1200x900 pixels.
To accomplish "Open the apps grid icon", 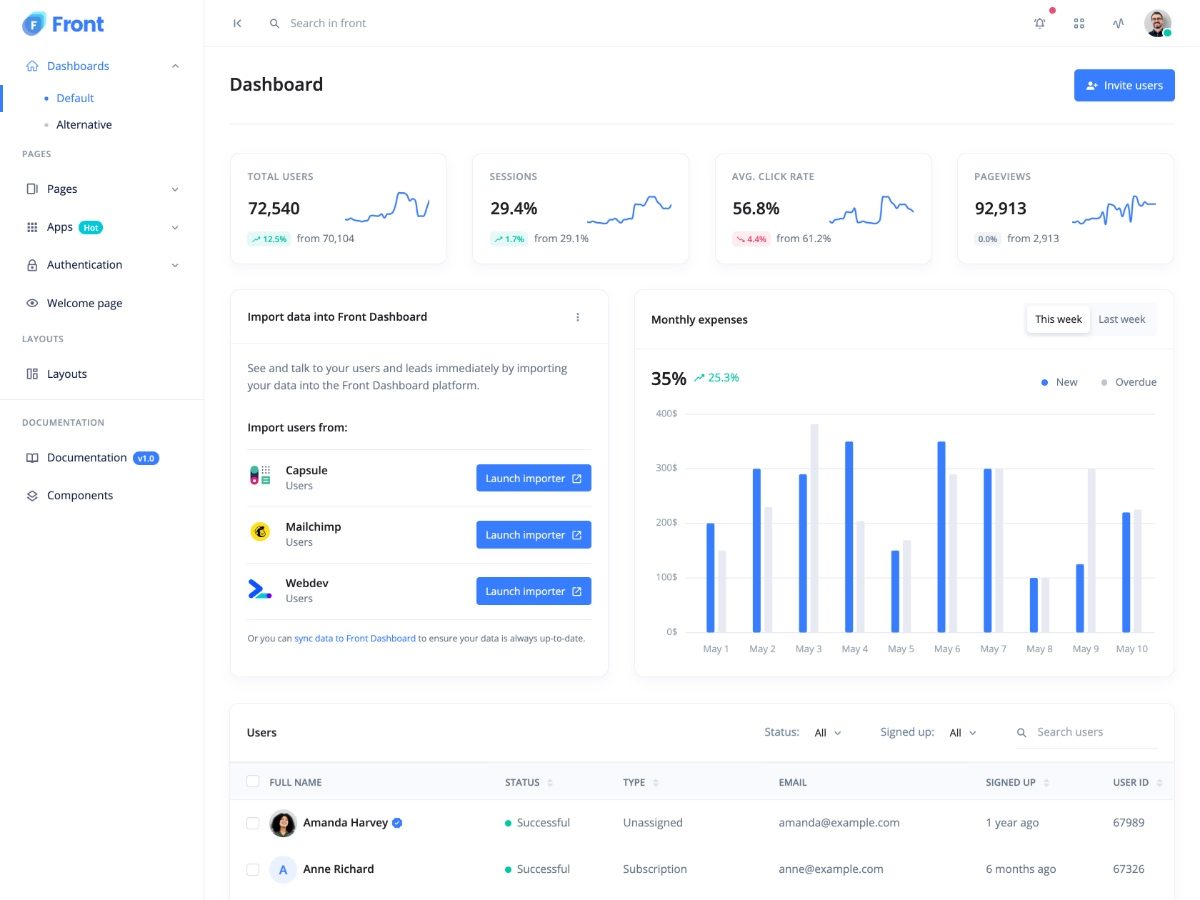I will (x=1079, y=23).
